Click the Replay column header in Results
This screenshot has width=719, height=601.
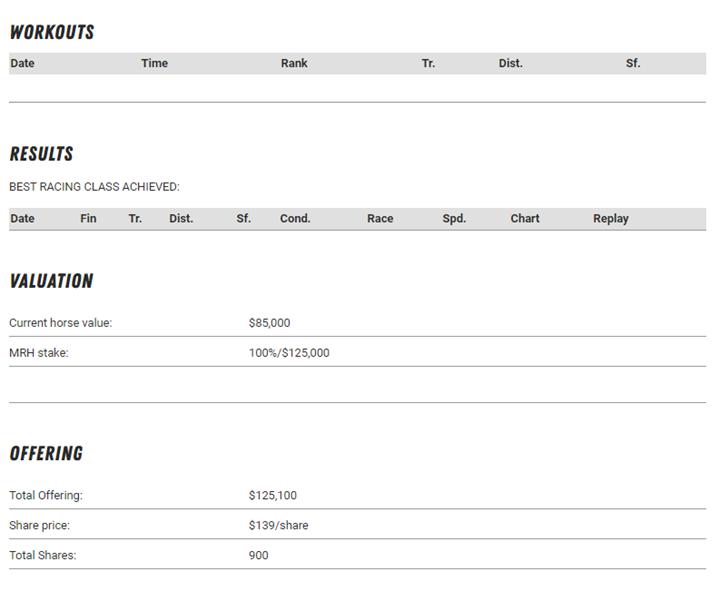[610, 218]
